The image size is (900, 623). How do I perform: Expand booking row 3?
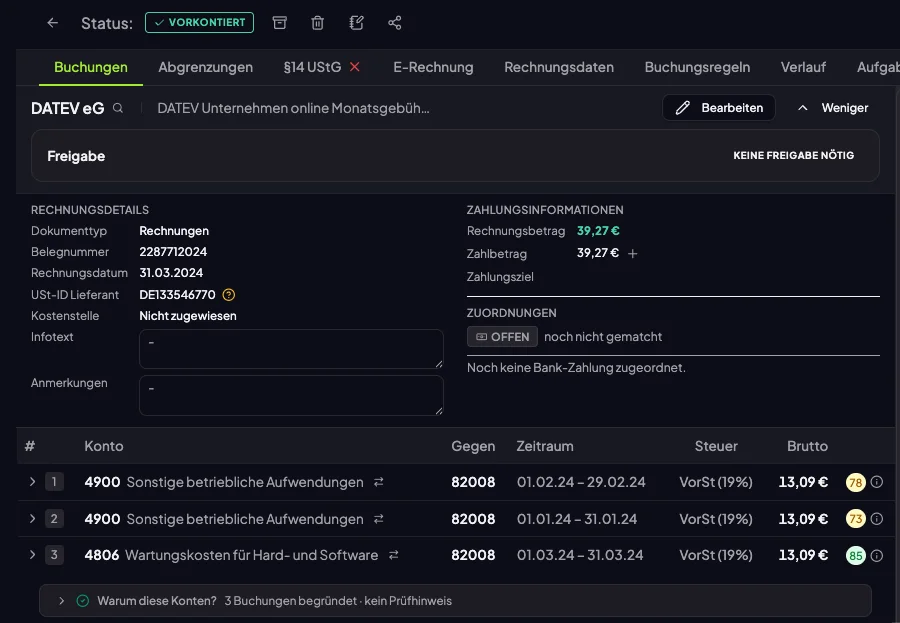coord(32,555)
